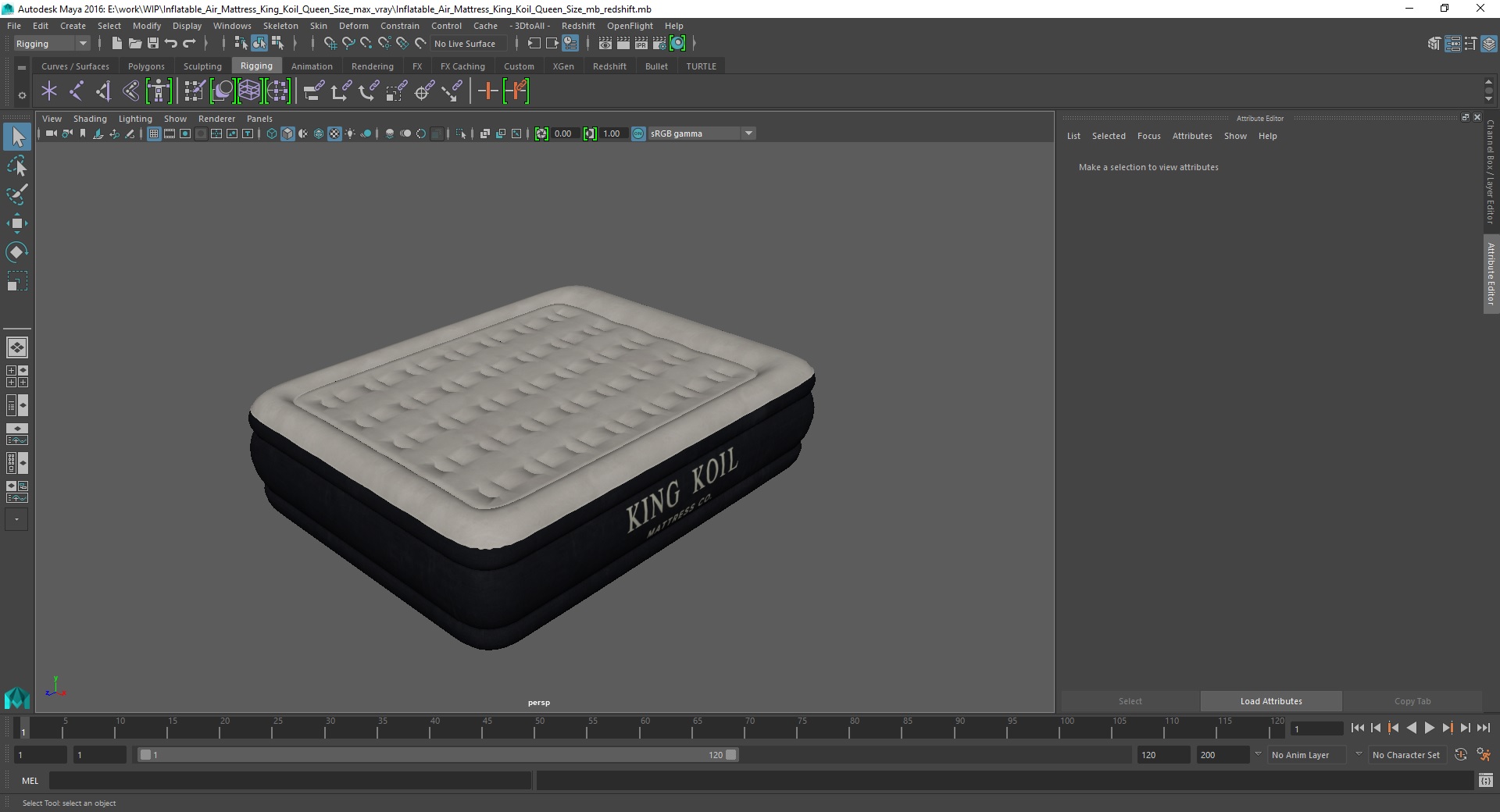Click the range slider right end handle
The width and height of the screenshot is (1500, 812).
pyautogui.click(x=731, y=755)
